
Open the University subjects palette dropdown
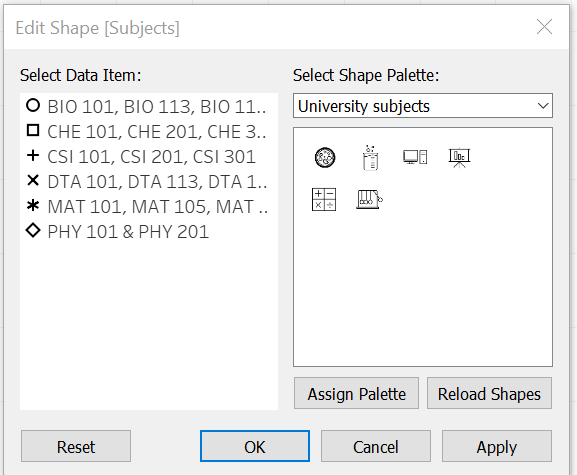(x=423, y=106)
